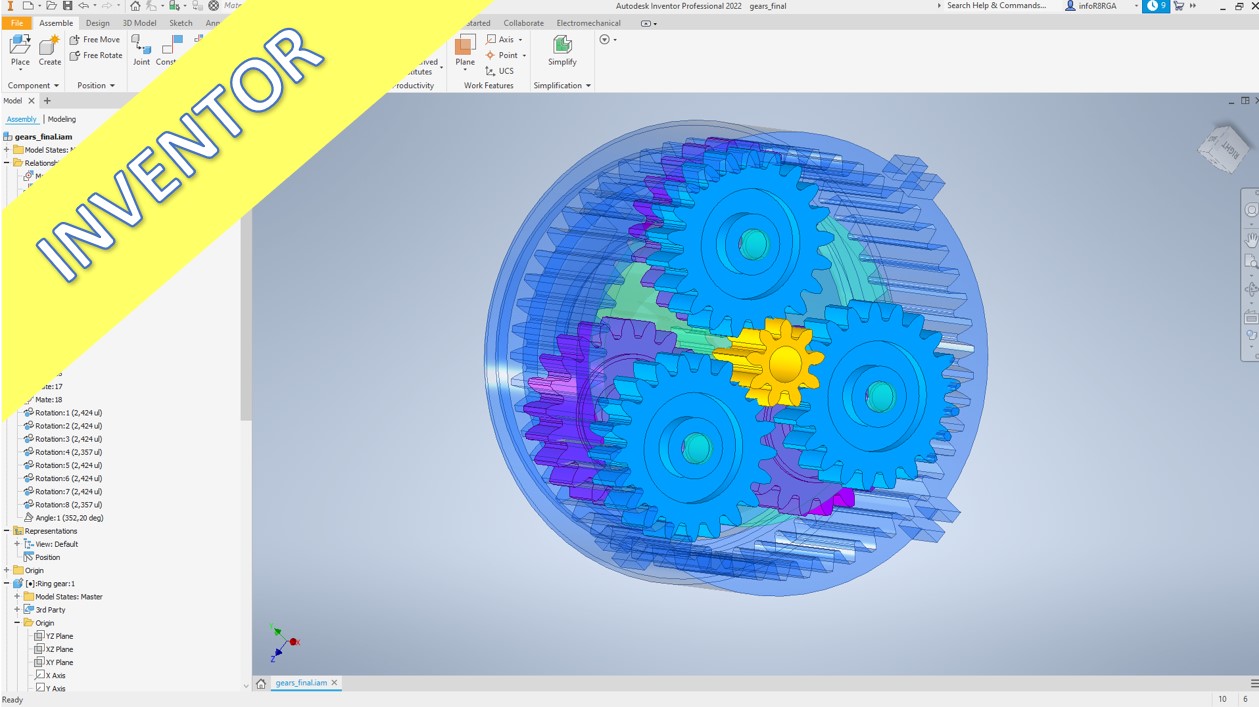Close the gears_final.iam document tab
This screenshot has width=1259, height=707.
pos(335,683)
